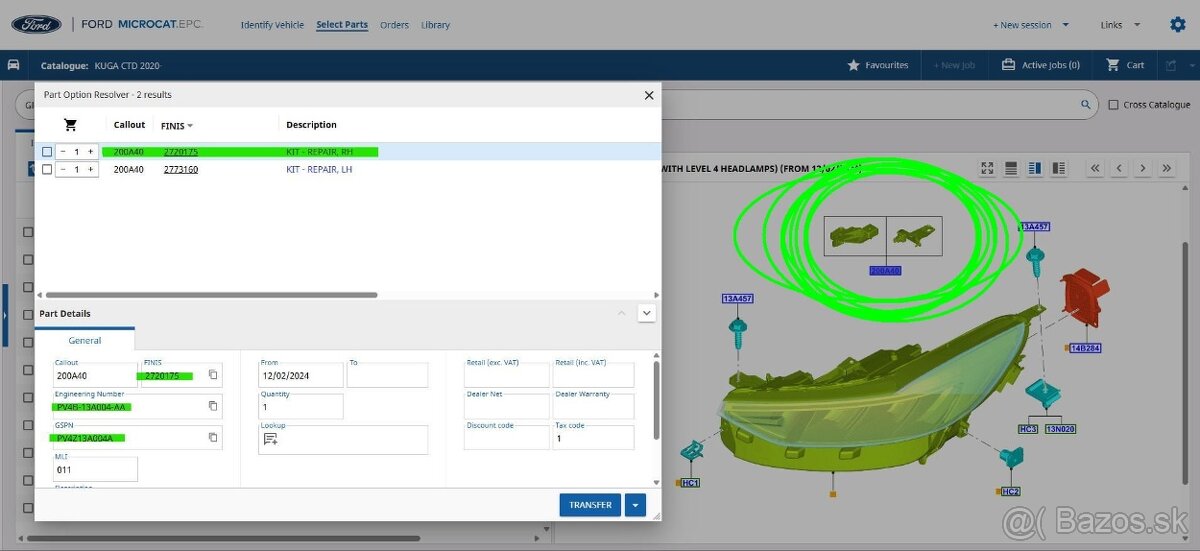Screen dimensions: 1200x551
Task: Open the dropdown arrow beside TRANSFER
Action: pyautogui.click(x=635, y=505)
